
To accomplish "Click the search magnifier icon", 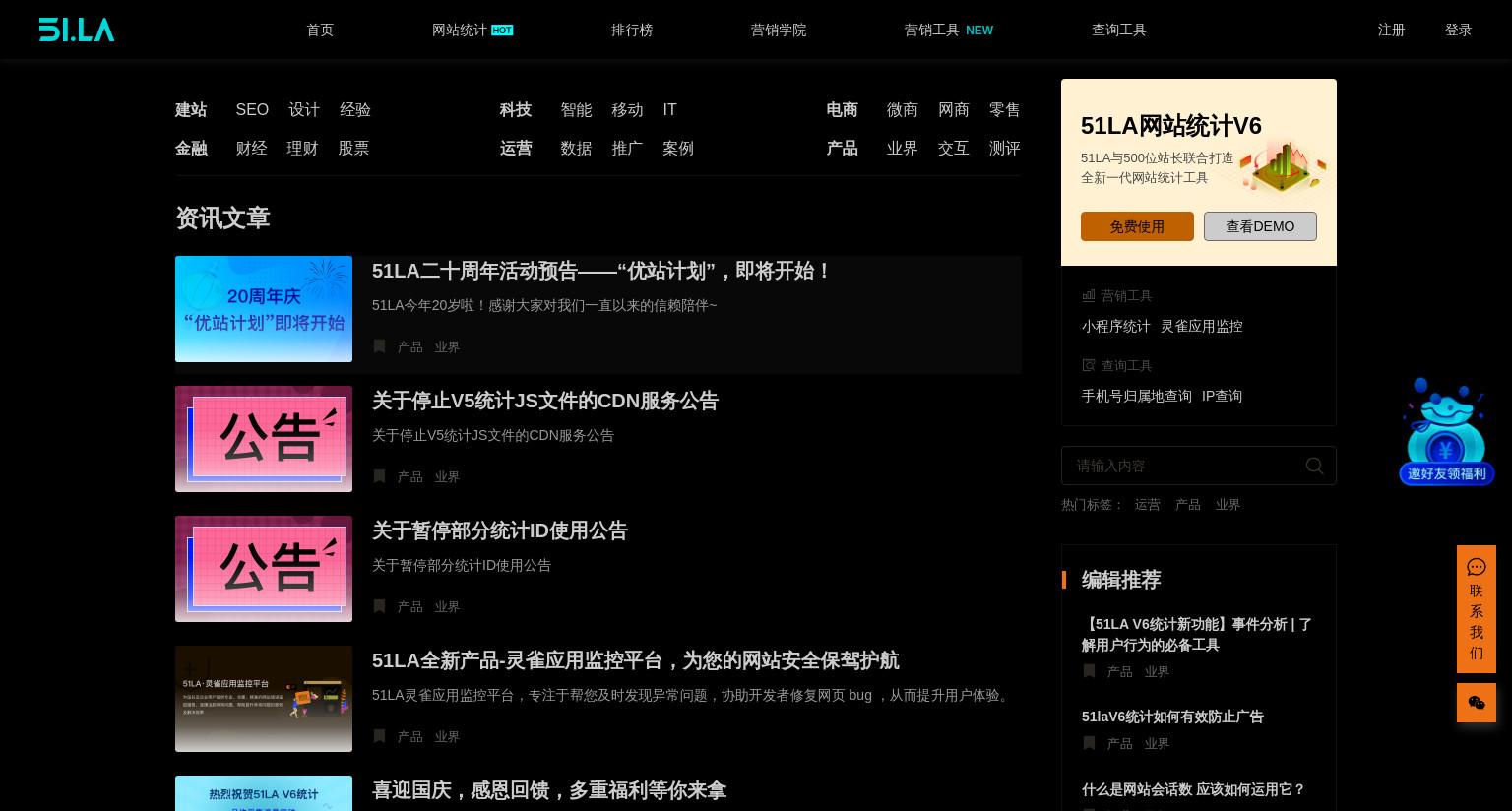I will coord(1314,466).
